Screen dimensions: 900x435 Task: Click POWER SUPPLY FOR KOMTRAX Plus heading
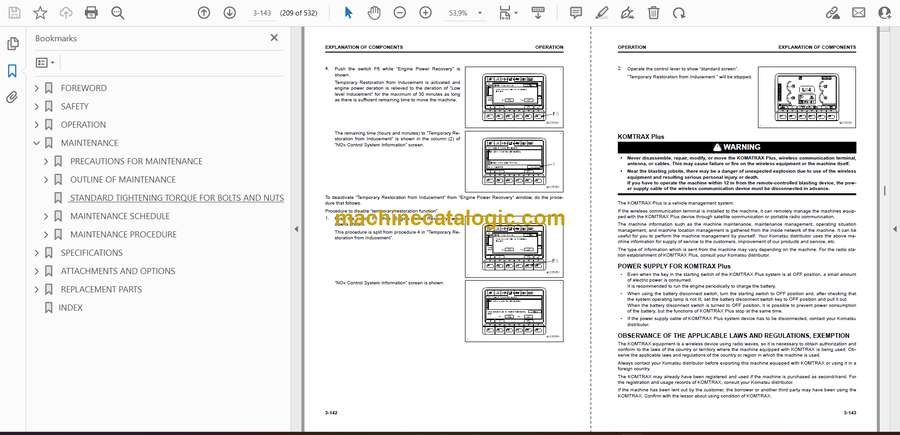[674, 266]
